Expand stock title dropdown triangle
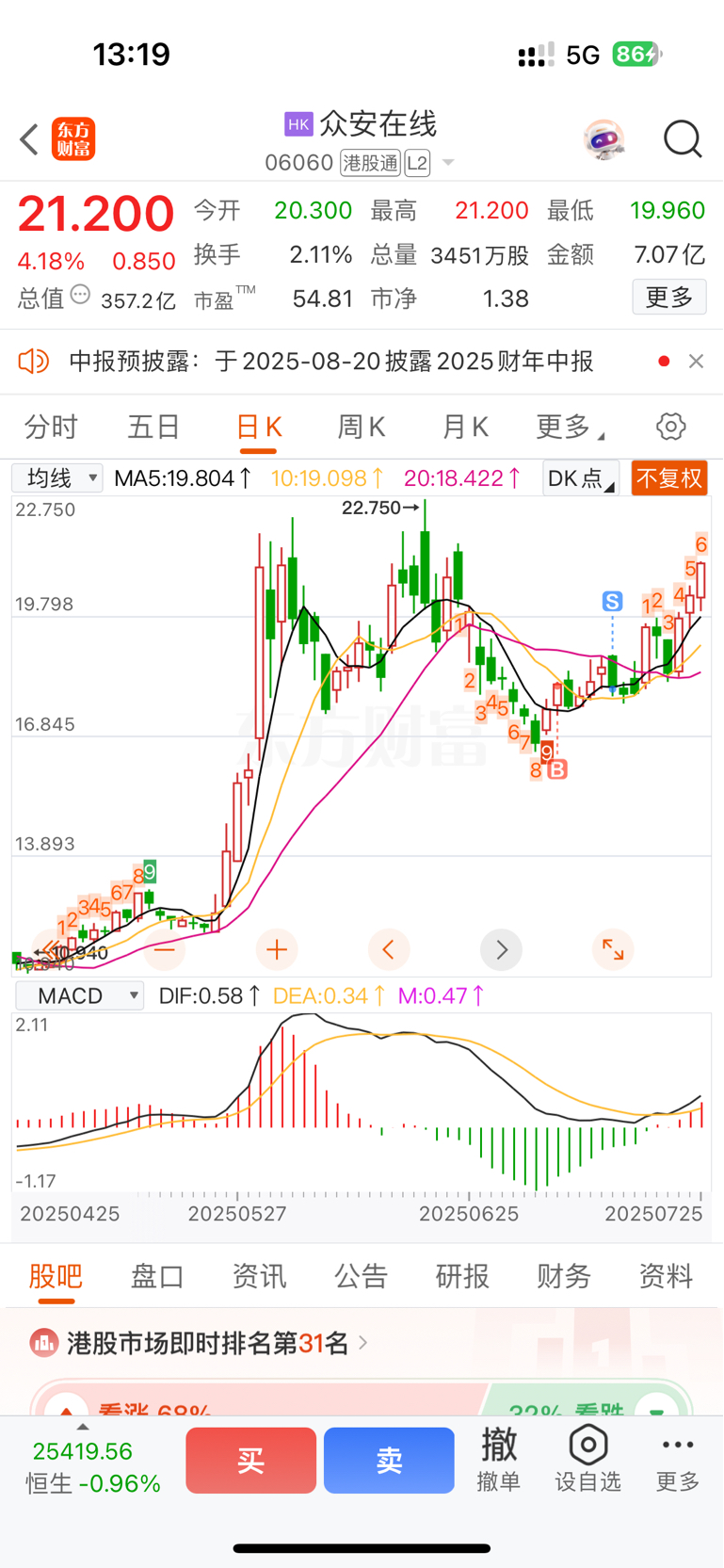Screen dimensions: 724x1568 448,163
